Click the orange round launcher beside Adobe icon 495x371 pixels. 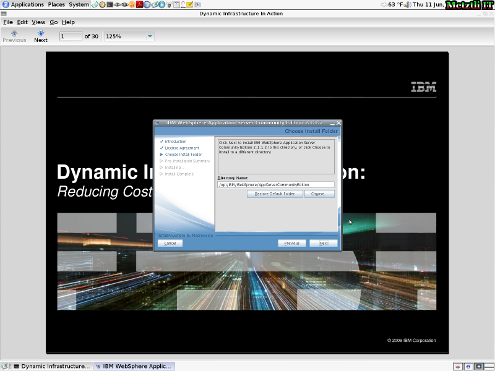click(132, 5)
